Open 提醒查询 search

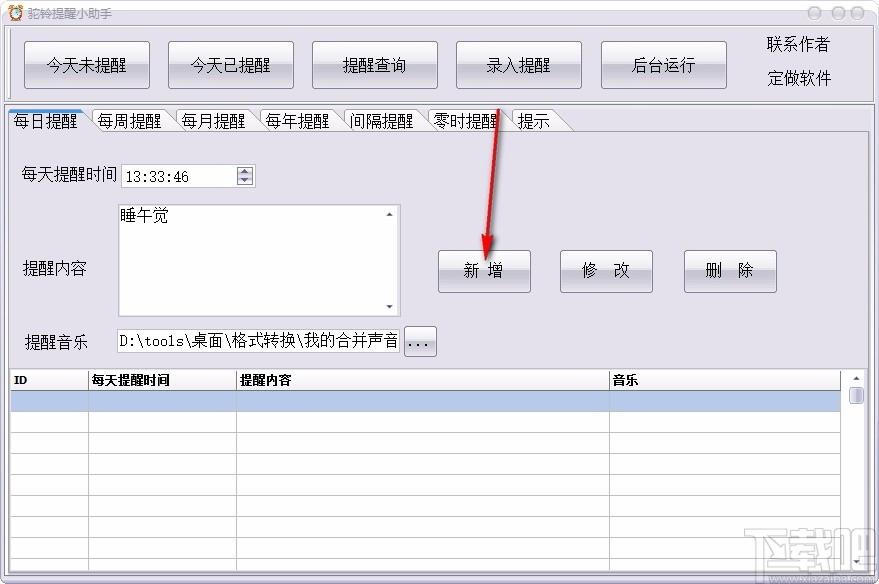point(375,65)
